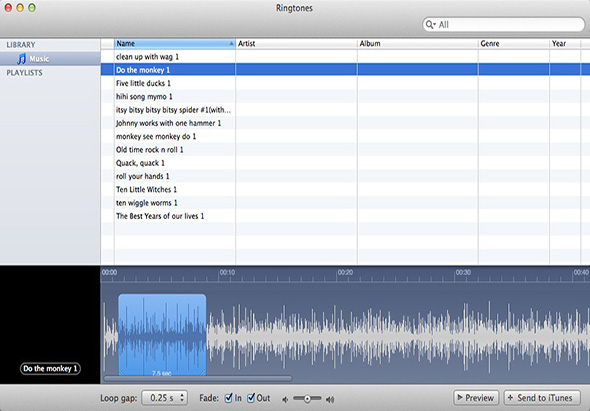This screenshot has width=590, height=411.
Task: Click the volume slider knob
Action: [x=307, y=399]
